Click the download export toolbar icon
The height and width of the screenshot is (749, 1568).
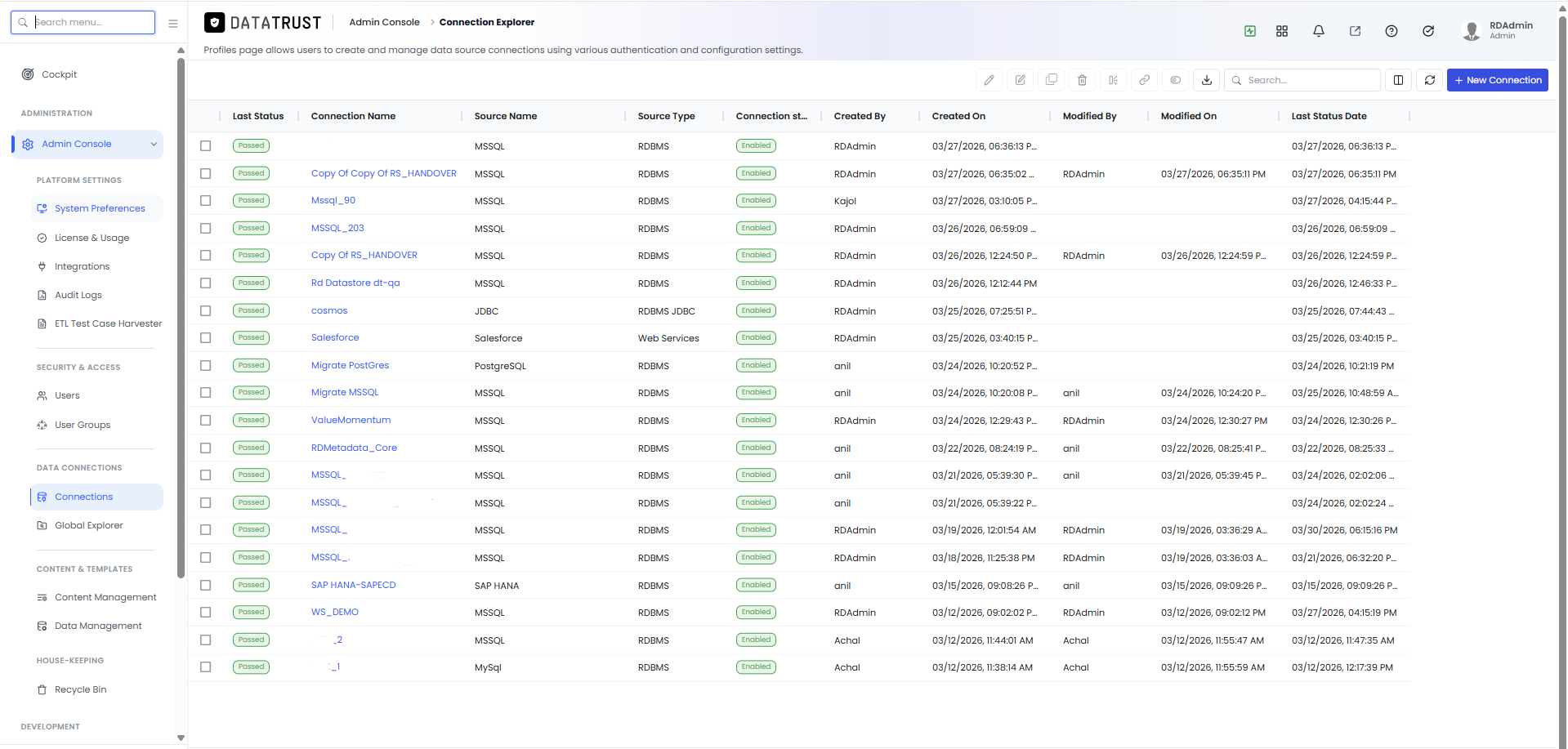click(1207, 80)
